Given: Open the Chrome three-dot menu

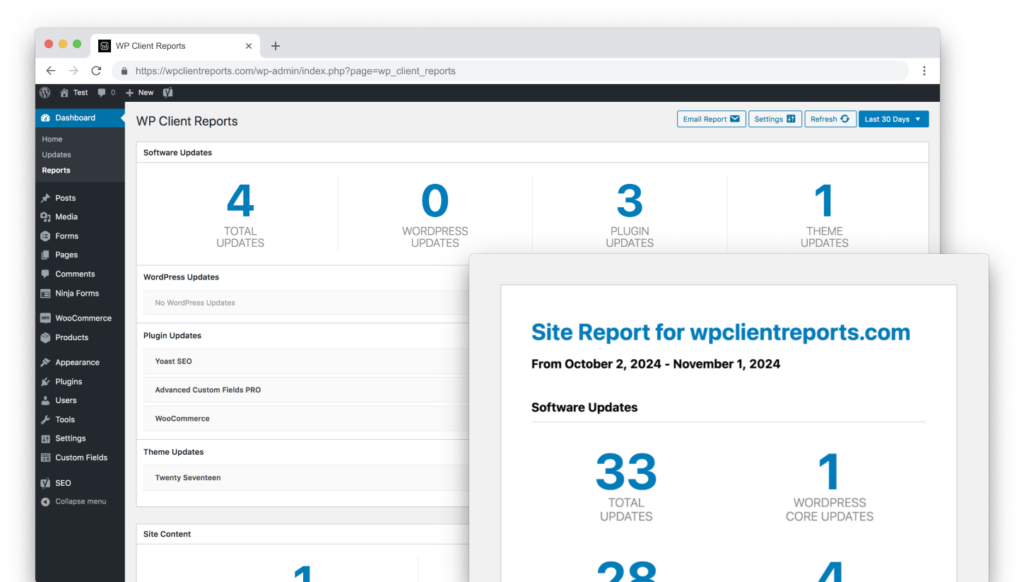Looking at the screenshot, I should tap(924, 71).
